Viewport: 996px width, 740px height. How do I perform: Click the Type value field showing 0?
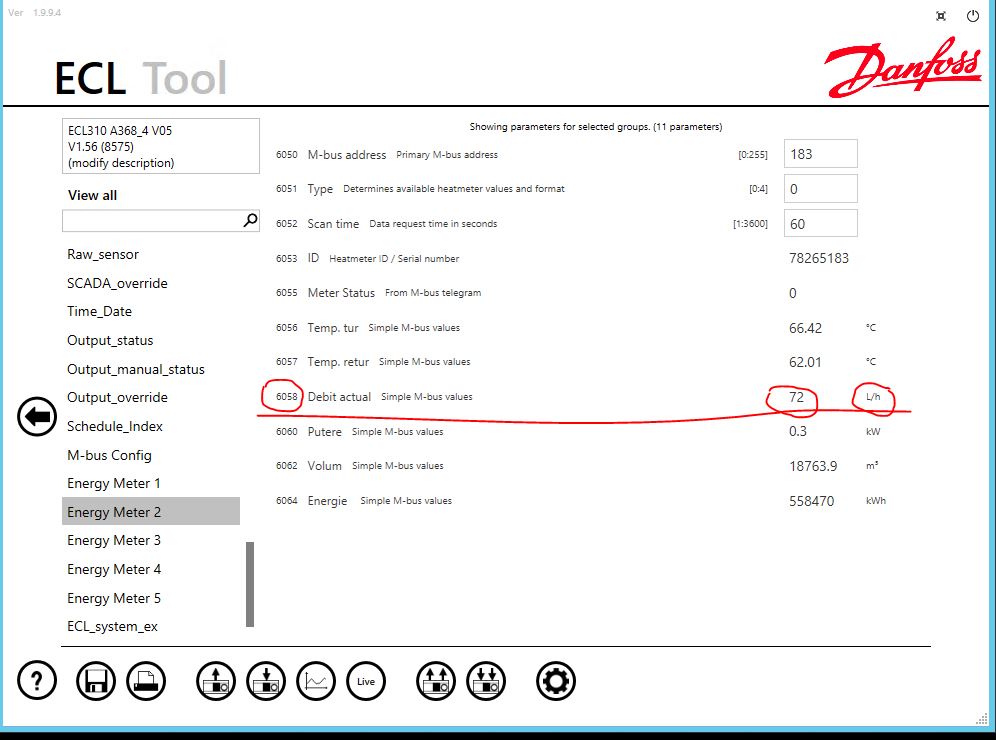point(821,189)
